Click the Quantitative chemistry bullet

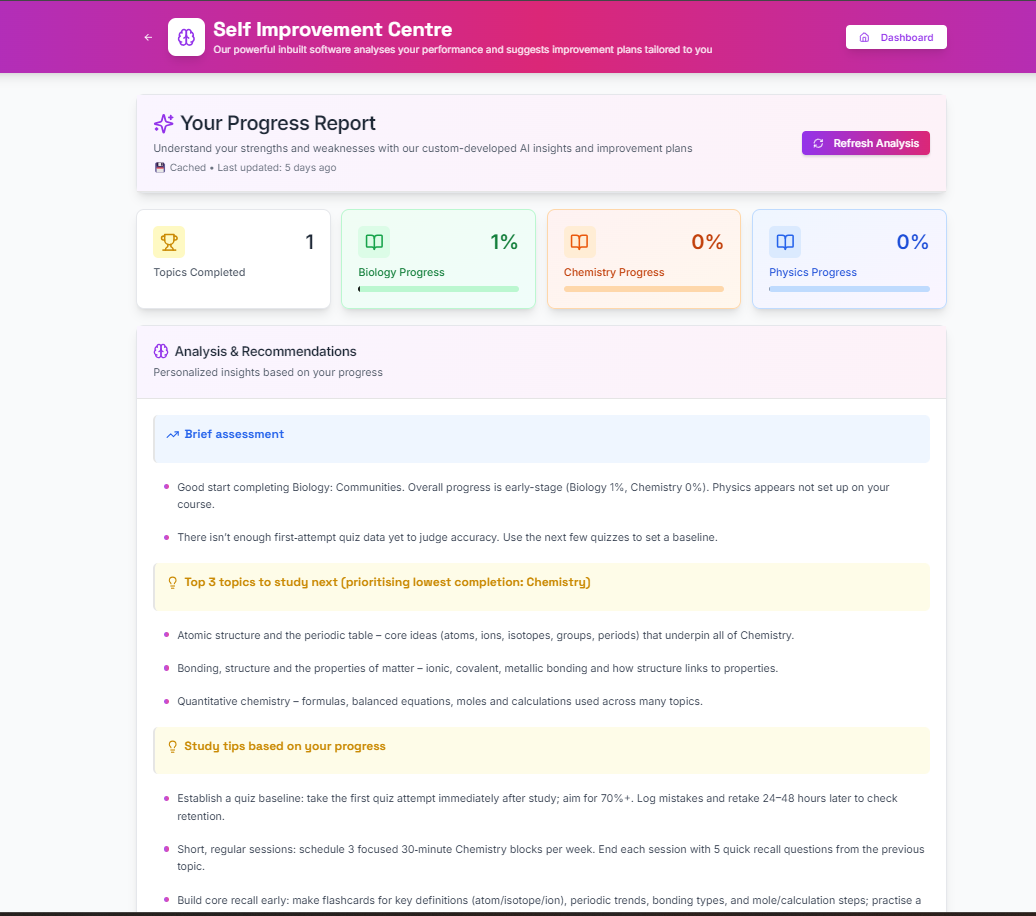point(440,701)
